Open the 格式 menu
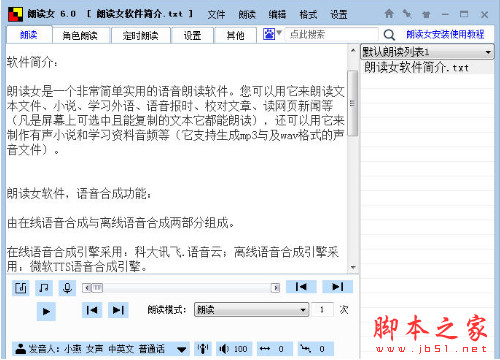The width and height of the screenshot is (500, 360). pyautogui.click(x=308, y=14)
